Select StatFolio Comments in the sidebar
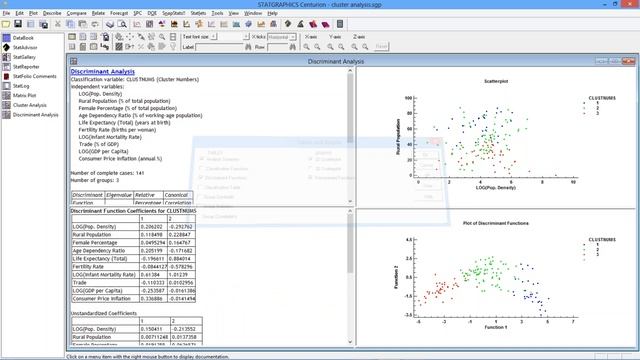This screenshot has width=640, height=360. coord(35,76)
